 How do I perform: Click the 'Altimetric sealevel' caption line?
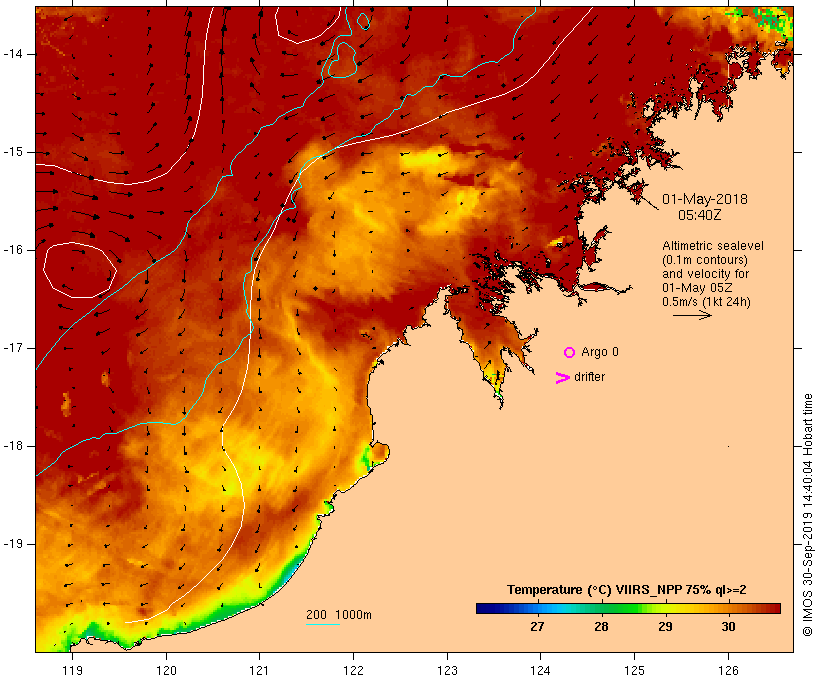point(713,246)
